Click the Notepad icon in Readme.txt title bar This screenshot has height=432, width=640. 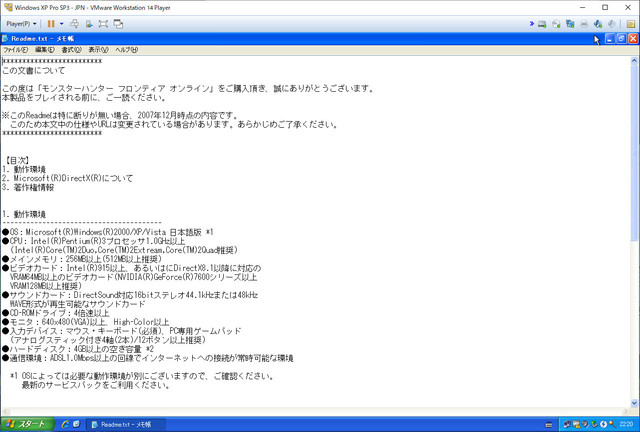pos(5,38)
